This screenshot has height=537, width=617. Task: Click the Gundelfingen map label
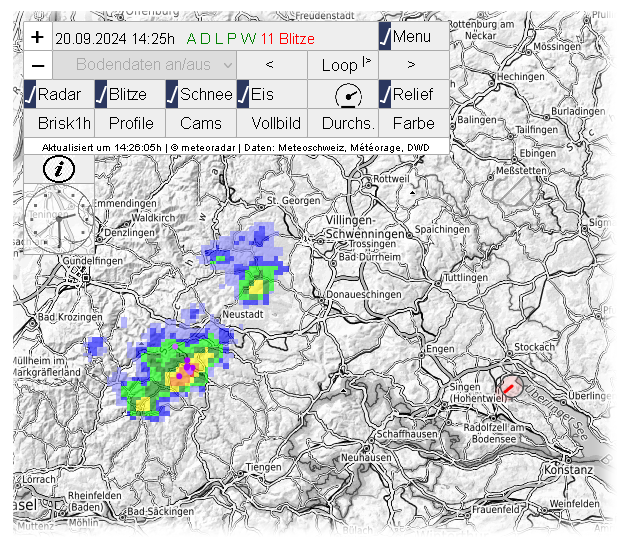pyautogui.click(x=92, y=261)
